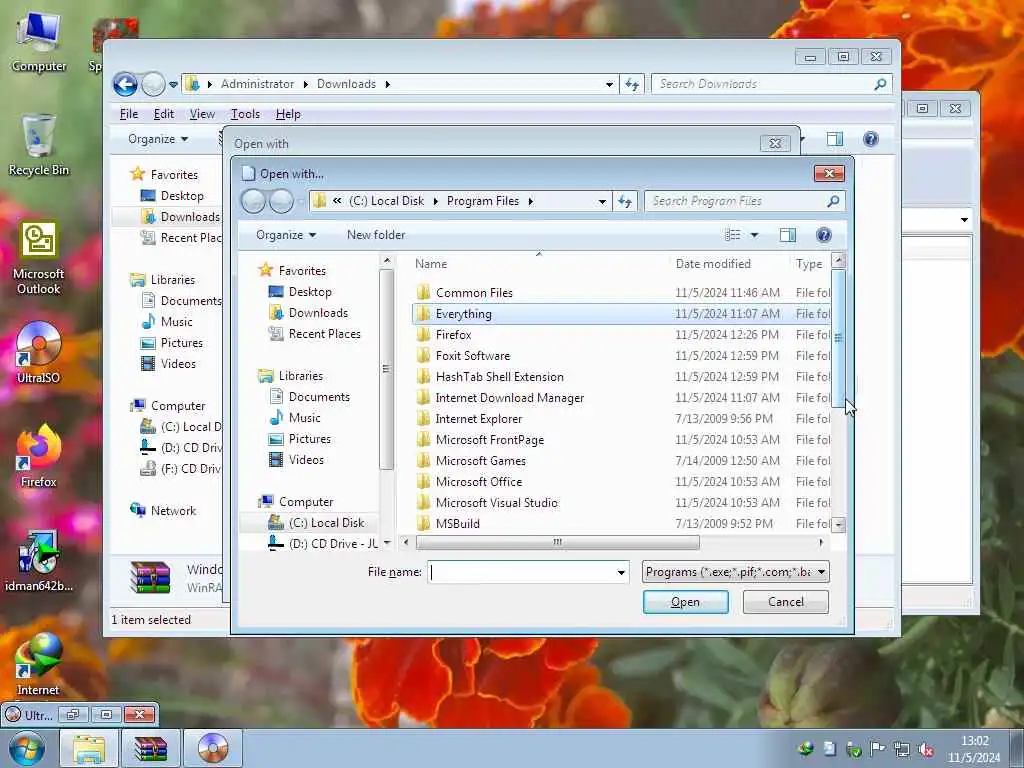
Task: Change the view layout in Open with dialog
Action: pyautogui.click(x=733, y=235)
